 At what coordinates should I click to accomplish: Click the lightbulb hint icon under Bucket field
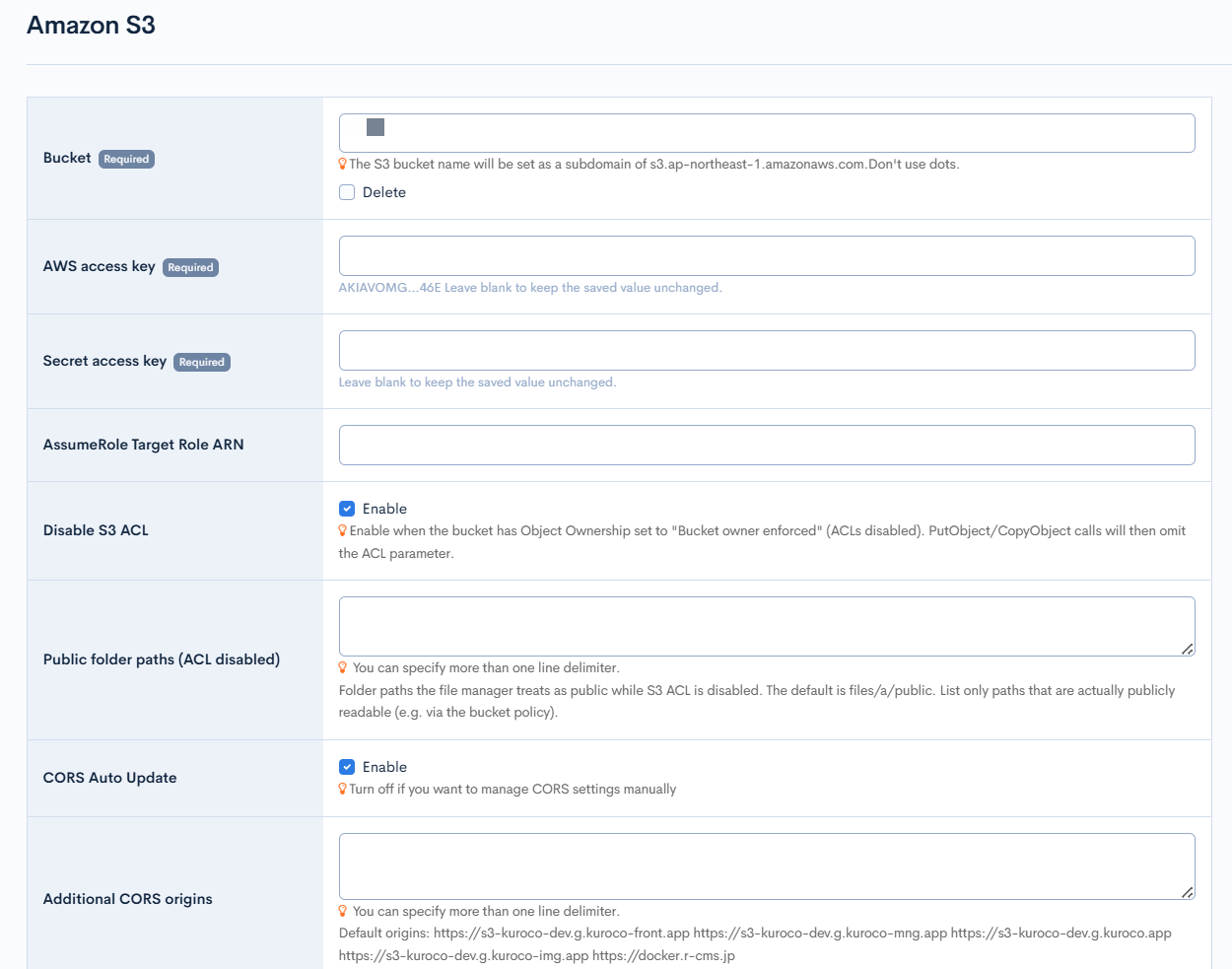click(x=343, y=164)
